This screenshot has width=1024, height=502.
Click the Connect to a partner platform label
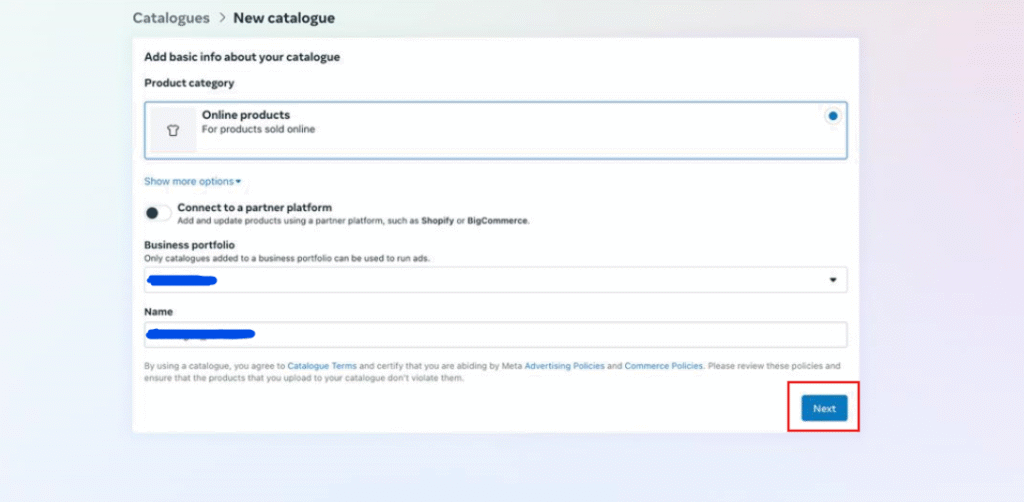point(254,207)
